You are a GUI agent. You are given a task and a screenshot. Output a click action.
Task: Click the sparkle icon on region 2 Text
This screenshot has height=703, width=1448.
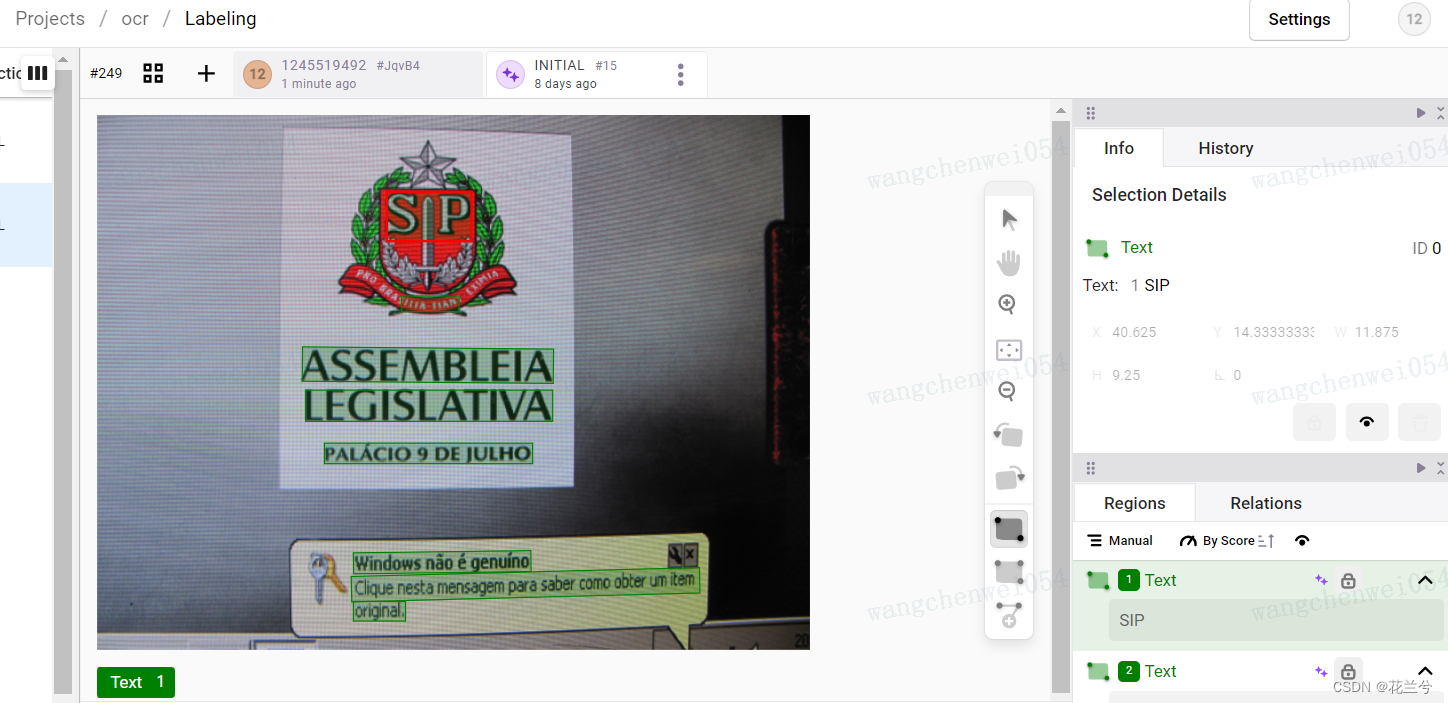click(x=1321, y=671)
